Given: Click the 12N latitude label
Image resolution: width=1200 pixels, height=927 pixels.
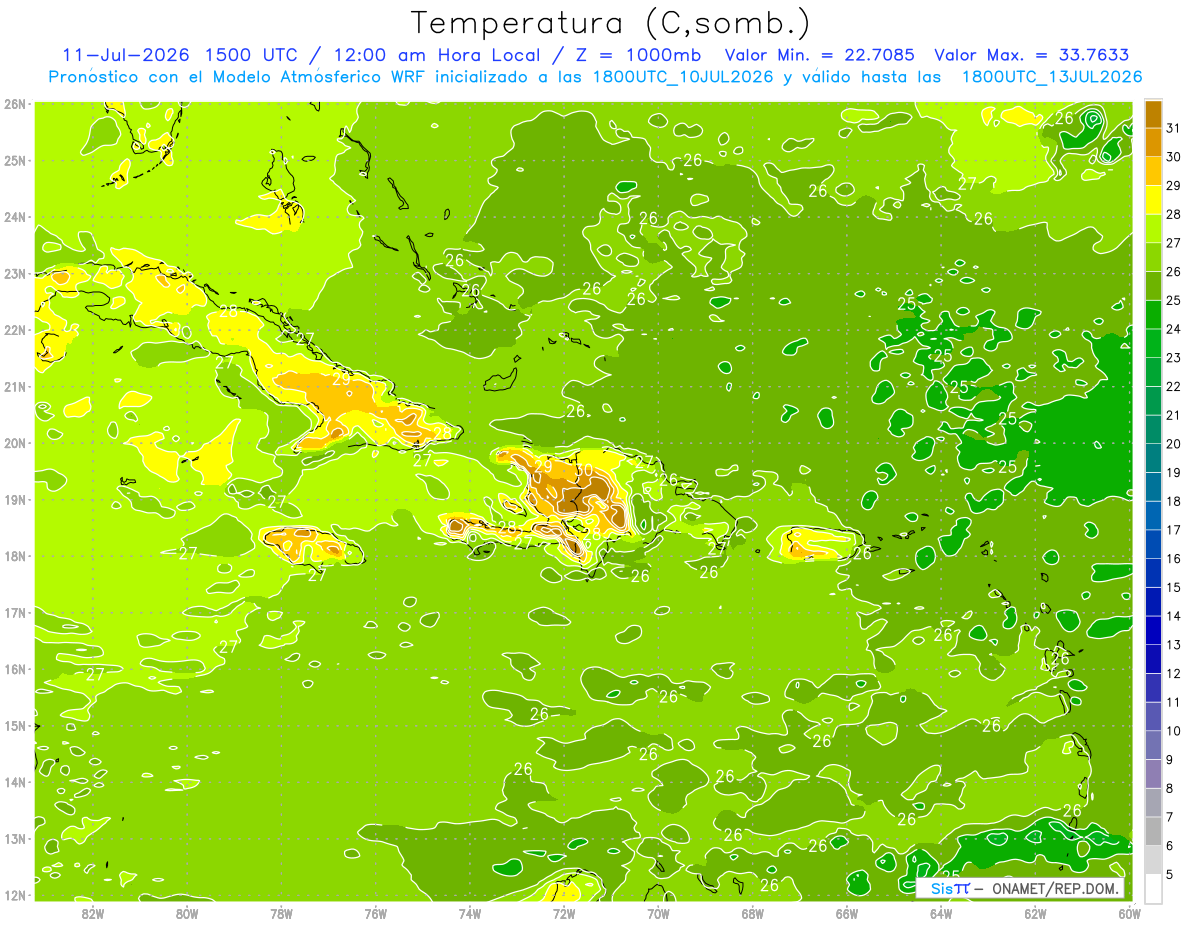Looking at the screenshot, I should pos(15,895).
